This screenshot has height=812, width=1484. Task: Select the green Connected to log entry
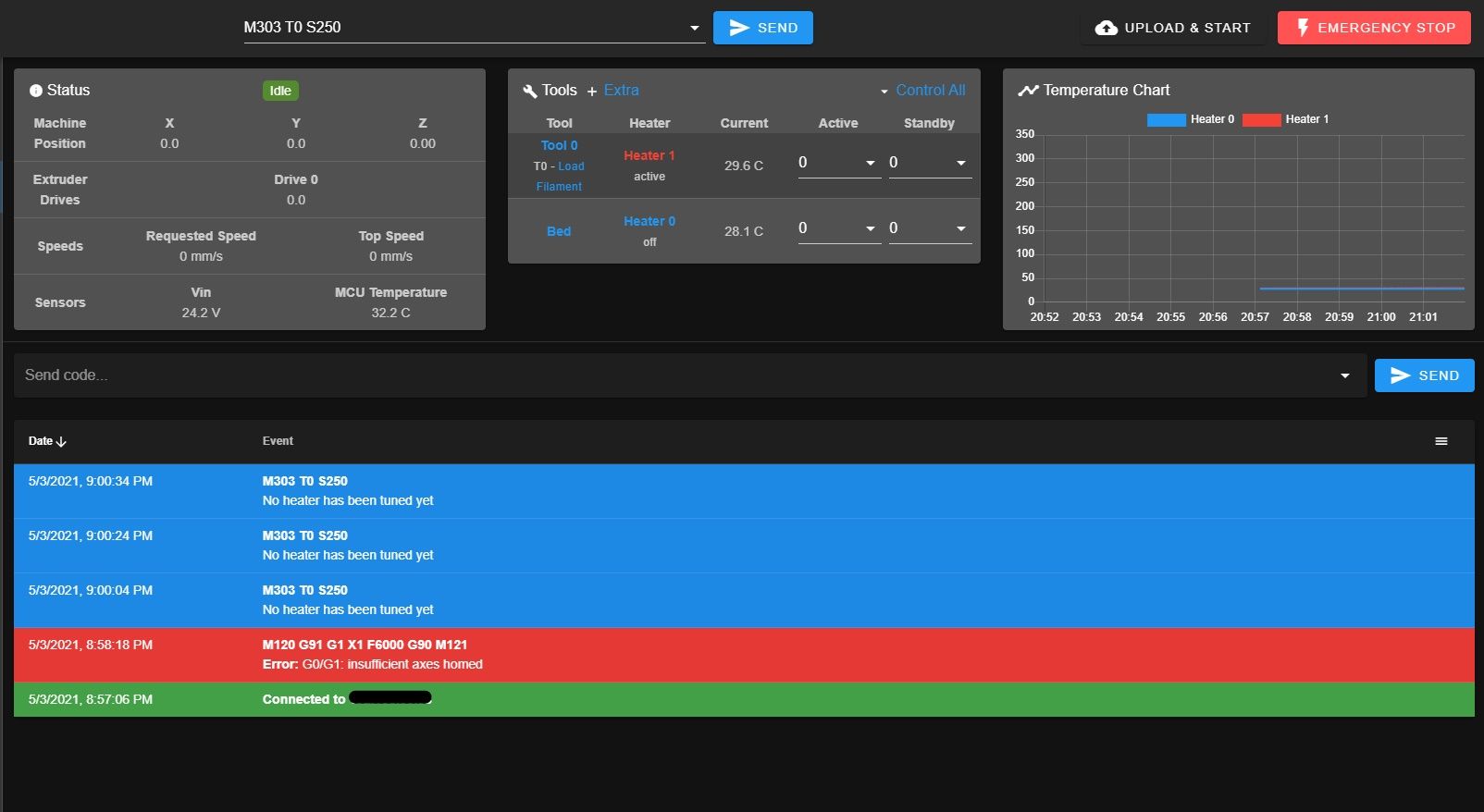(x=744, y=699)
